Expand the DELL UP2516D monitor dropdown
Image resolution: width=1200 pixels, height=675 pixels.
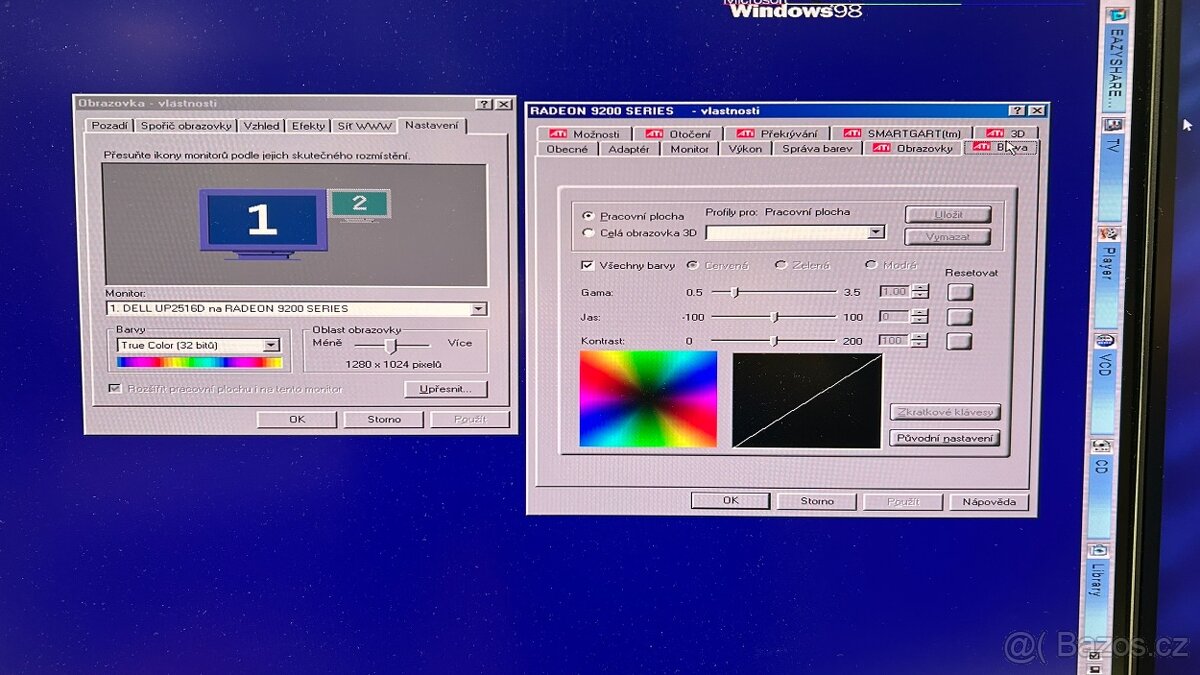pos(477,308)
